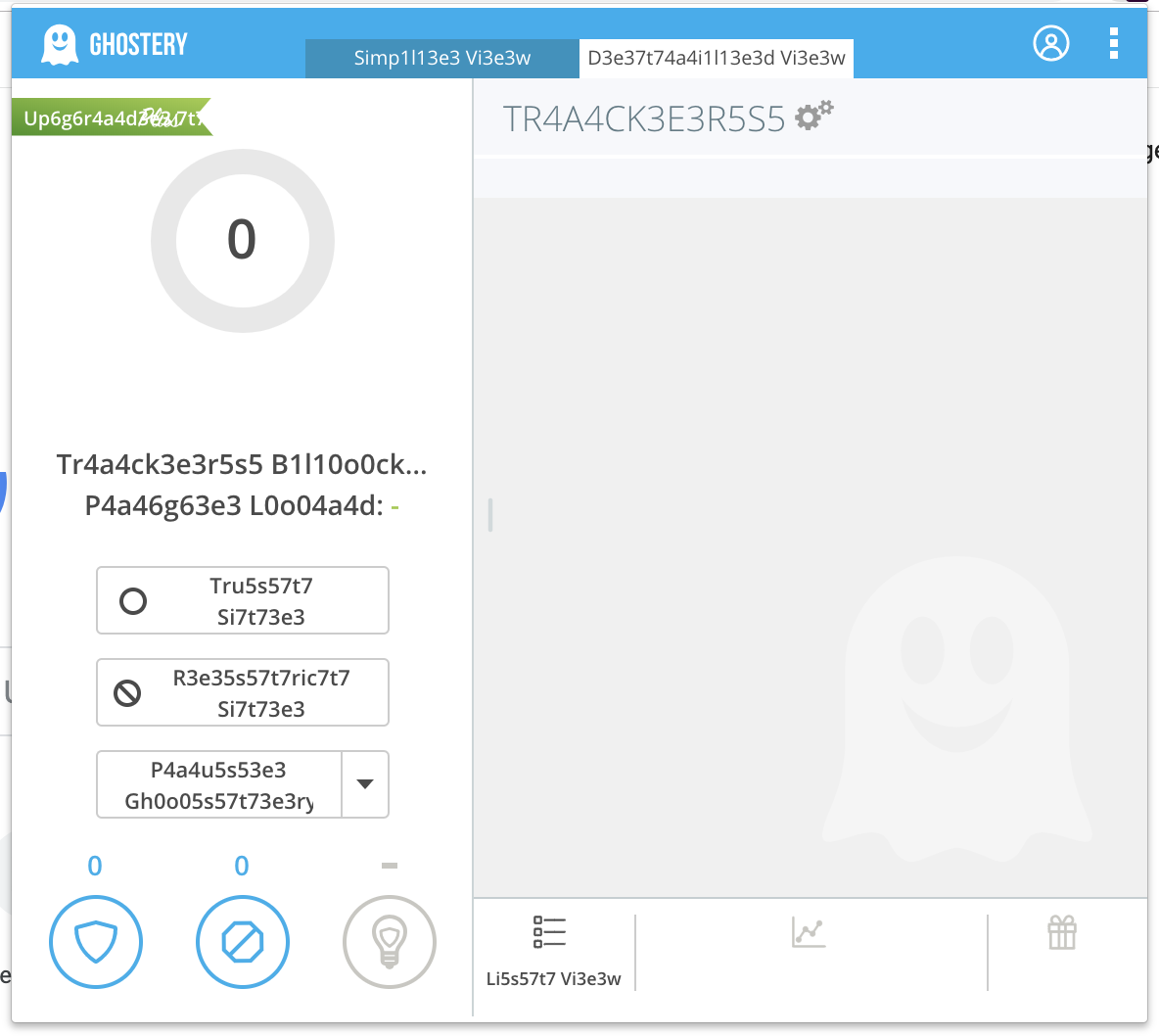Open tracker settings gear icon
Image resolution: width=1159 pixels, height=1036 pixels.
coord(813,116)
